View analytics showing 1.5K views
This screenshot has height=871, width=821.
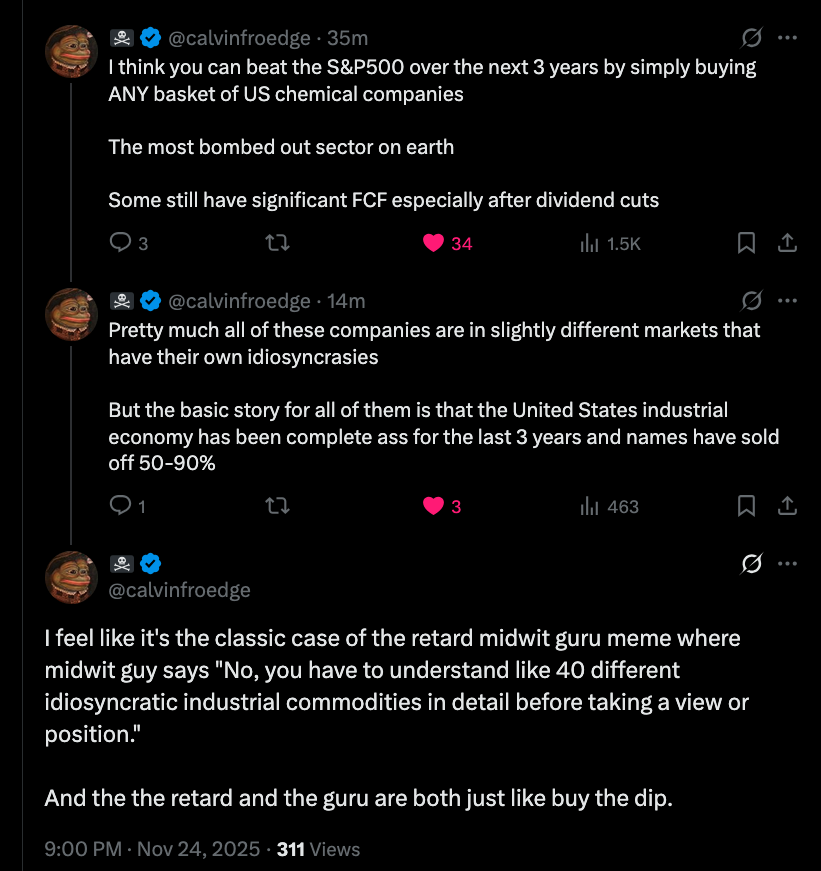click(x=589, y=243)
